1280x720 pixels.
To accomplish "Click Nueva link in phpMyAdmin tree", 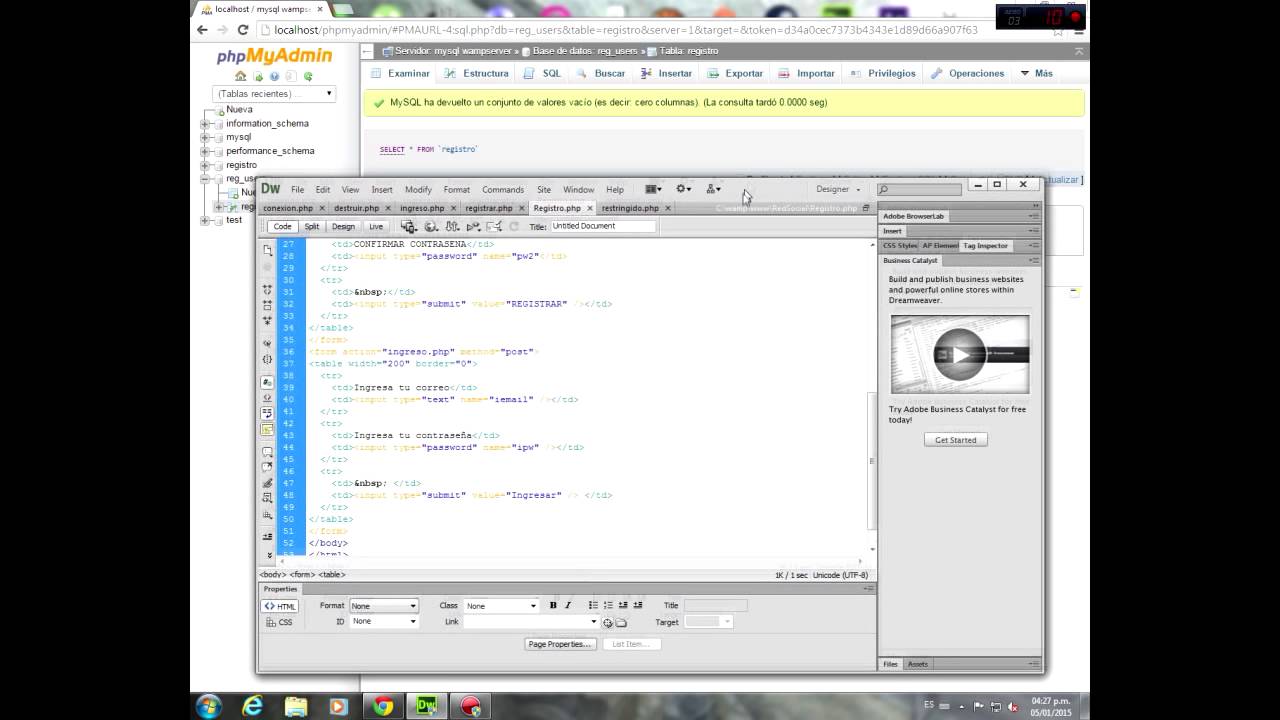I will click(x=239, y=110).
